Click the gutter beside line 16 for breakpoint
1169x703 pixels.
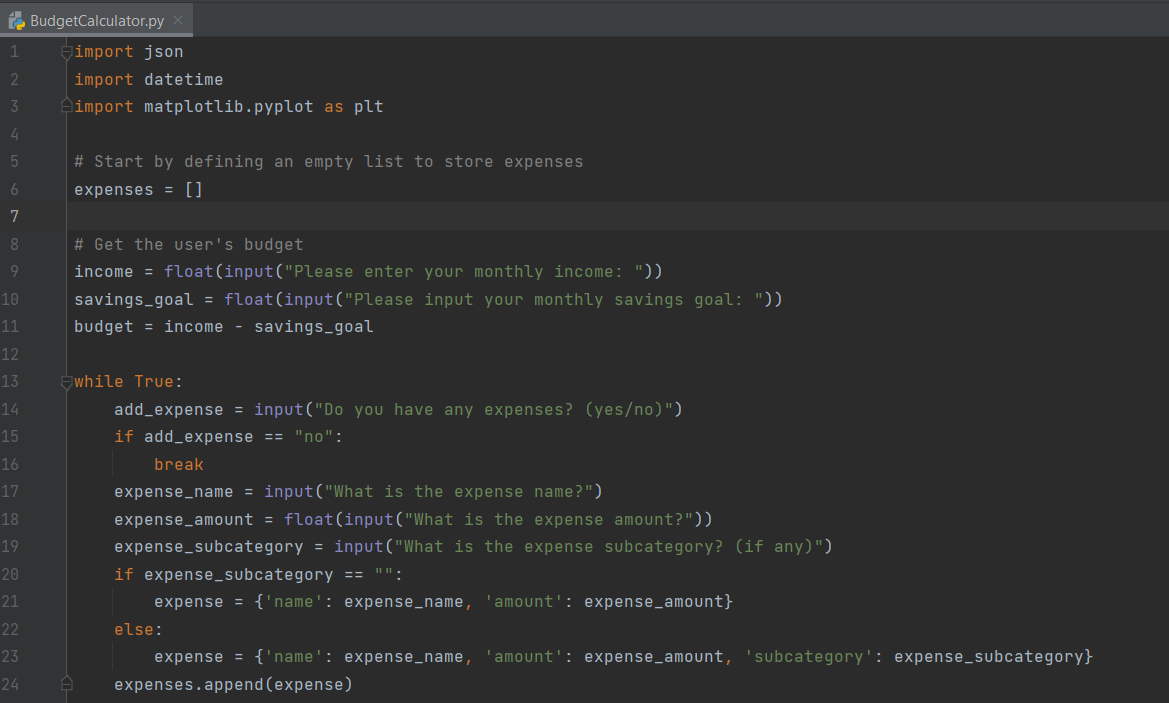(40, 464)
